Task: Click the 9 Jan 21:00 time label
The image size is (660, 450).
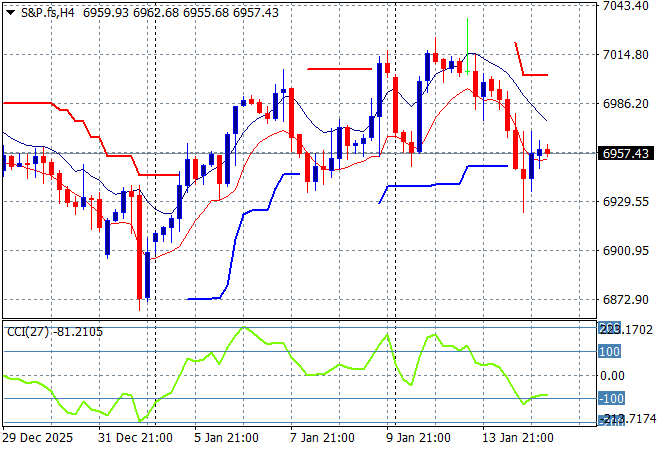Action: (x=418, y=438)
